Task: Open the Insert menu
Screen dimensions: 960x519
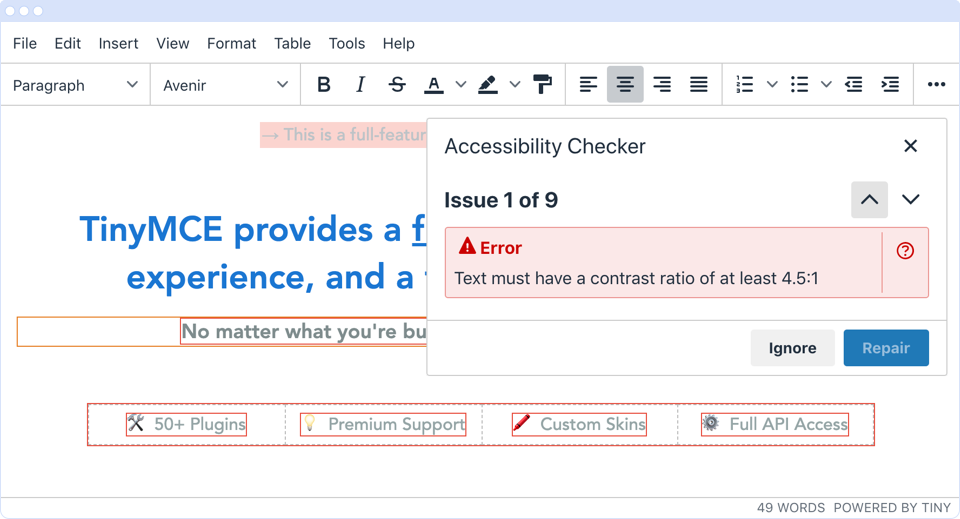Action: (x=118, y=43)
